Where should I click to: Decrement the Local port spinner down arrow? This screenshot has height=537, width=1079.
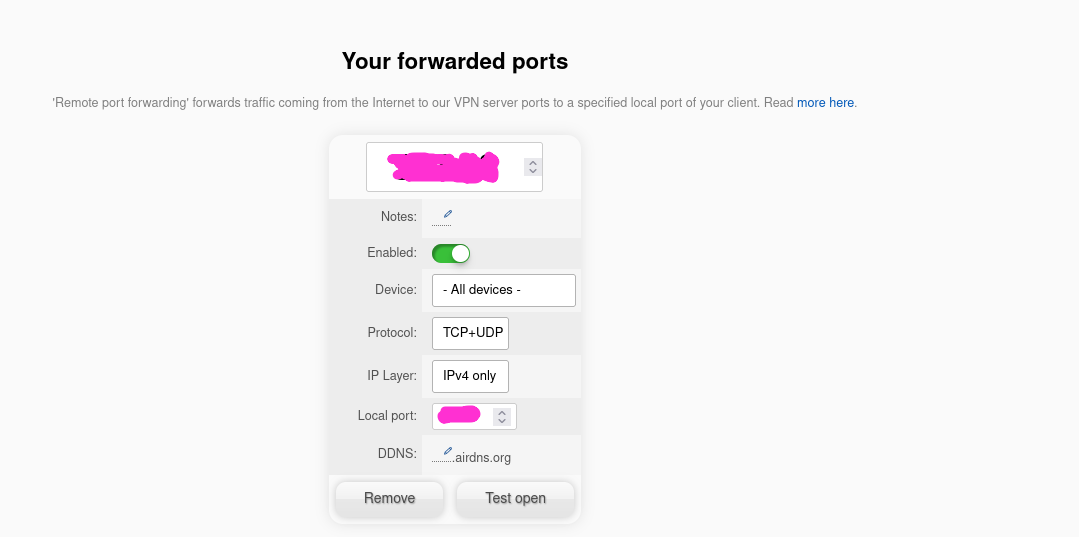point(502,421)
